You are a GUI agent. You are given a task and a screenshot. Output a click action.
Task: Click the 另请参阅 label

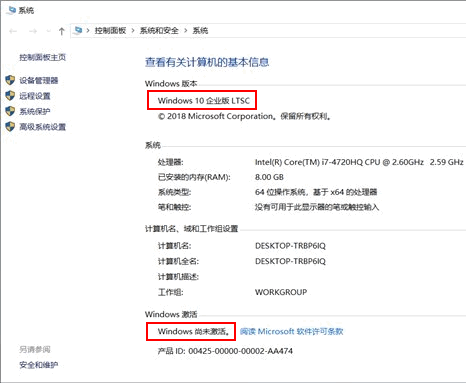coord(35,349)
